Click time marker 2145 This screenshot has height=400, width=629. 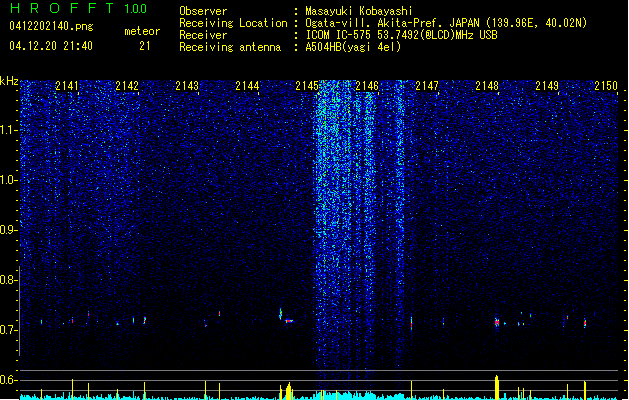click(307, 86)
